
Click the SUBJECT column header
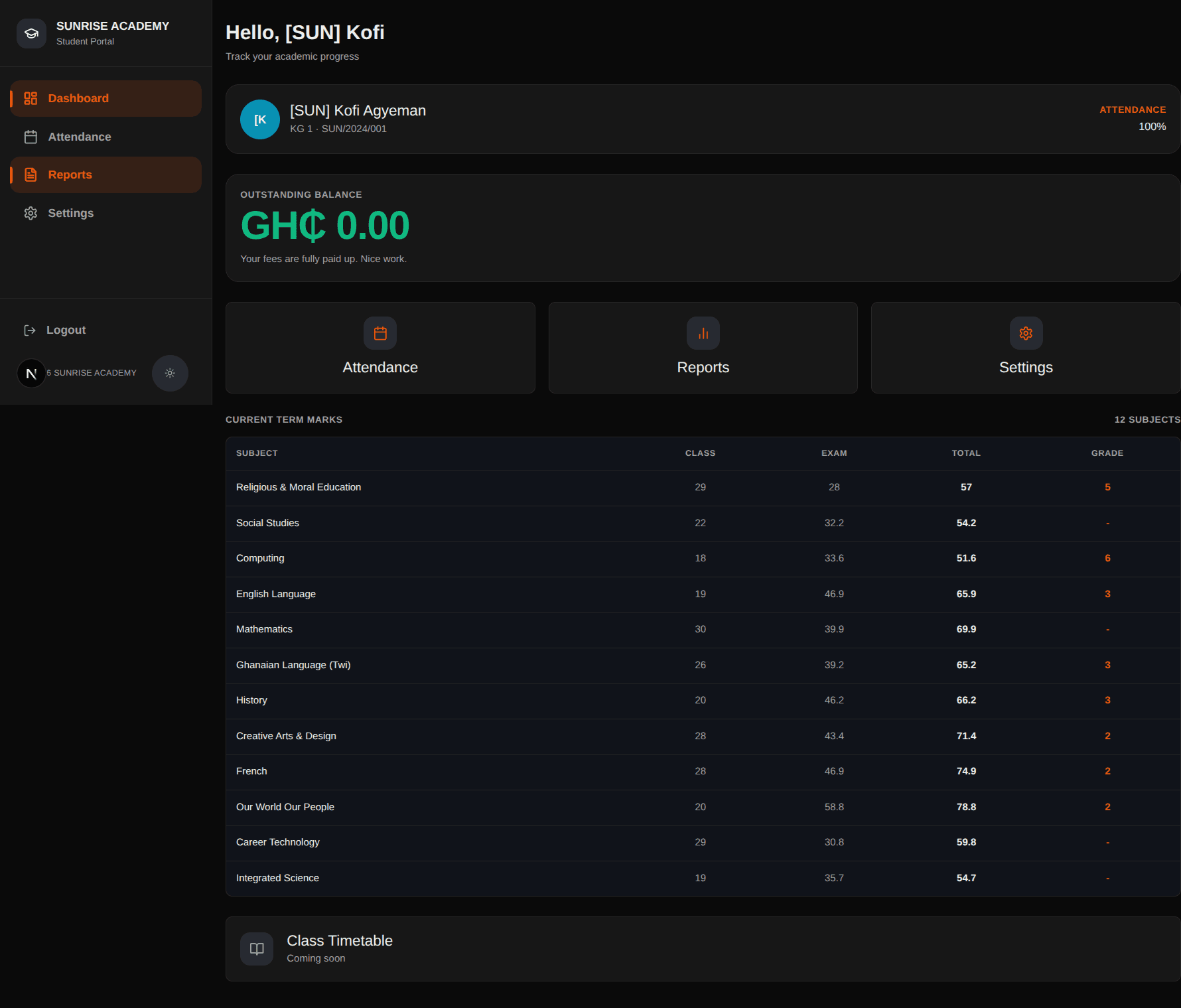(257, 453)
